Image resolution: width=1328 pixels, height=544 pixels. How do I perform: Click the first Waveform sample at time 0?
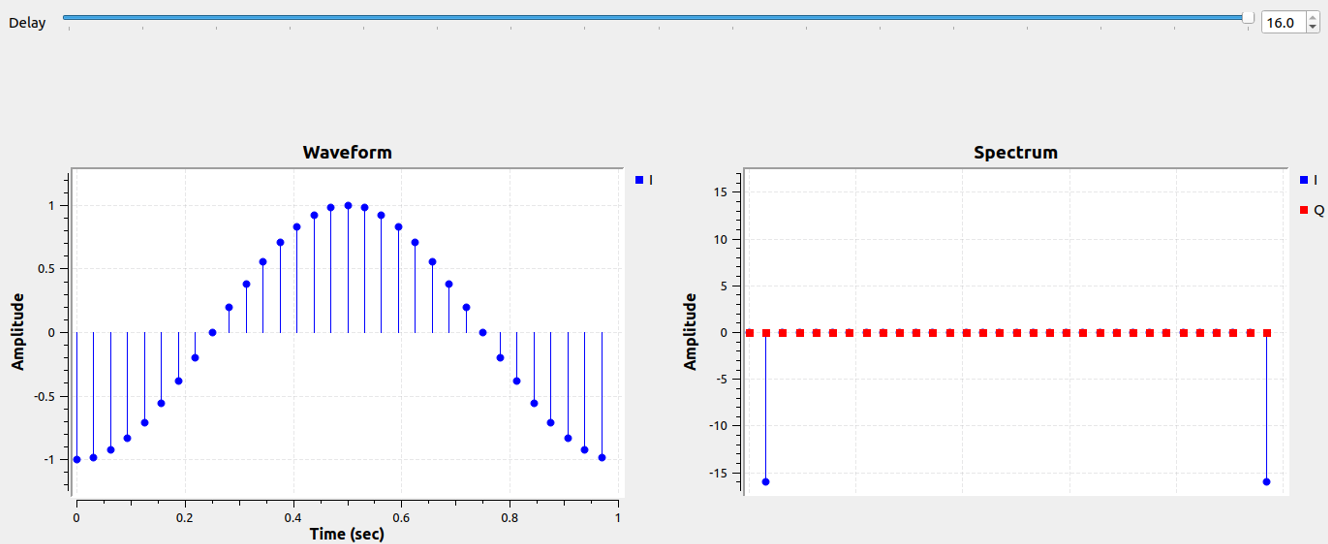click(77, 459)
